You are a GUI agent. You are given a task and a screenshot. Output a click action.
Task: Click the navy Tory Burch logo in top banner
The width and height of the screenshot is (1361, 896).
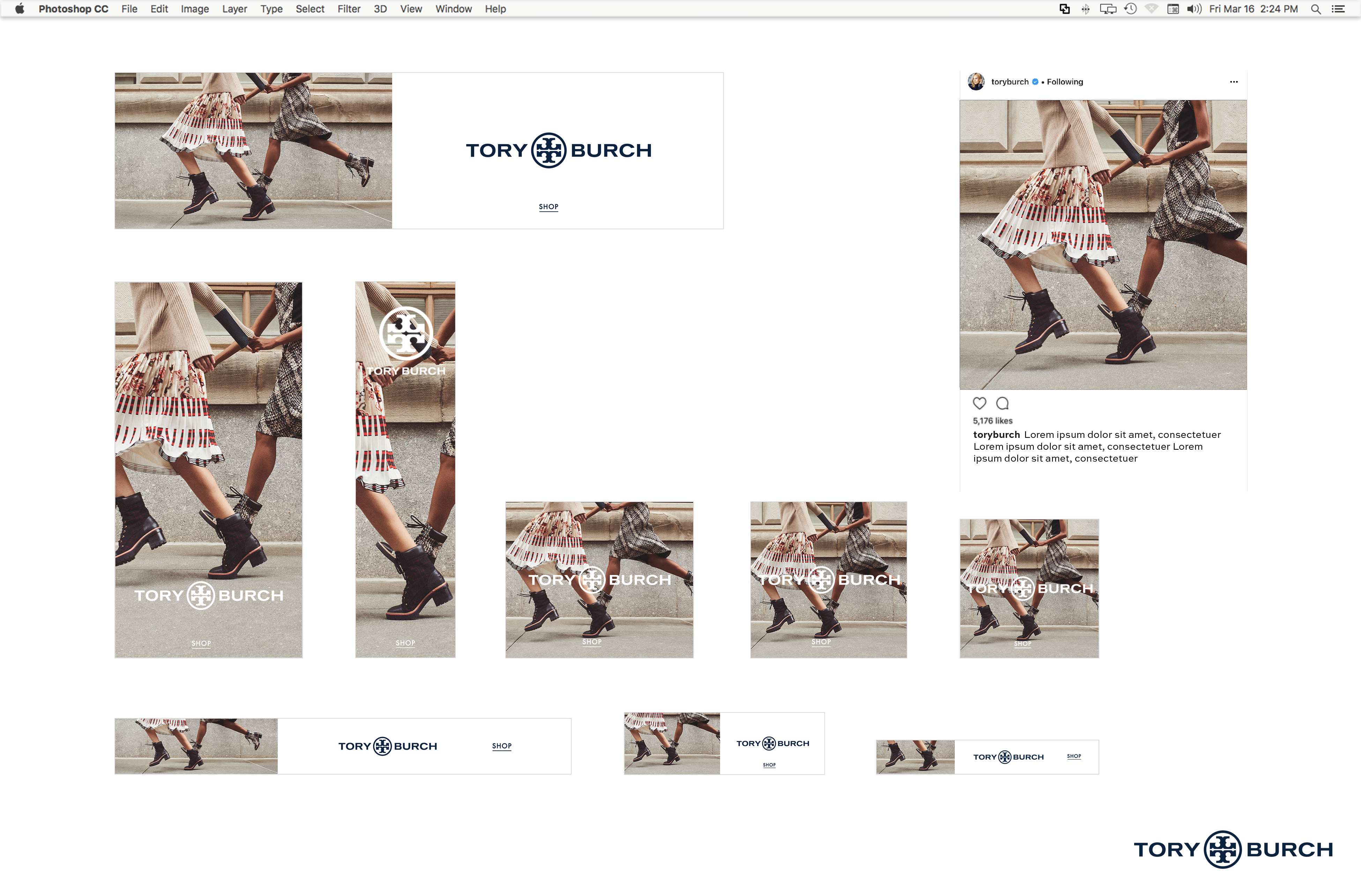tap(559, 150)
